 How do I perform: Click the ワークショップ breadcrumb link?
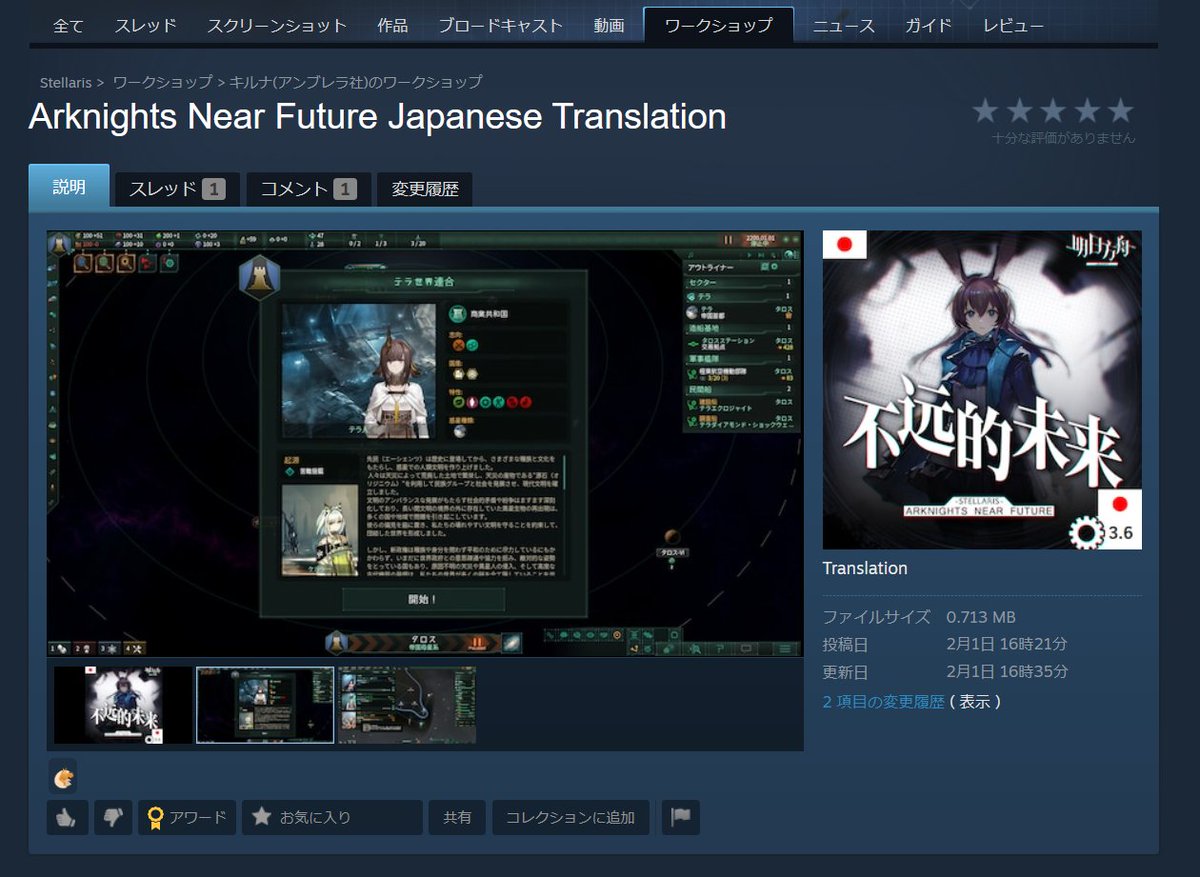pos(162,82)
